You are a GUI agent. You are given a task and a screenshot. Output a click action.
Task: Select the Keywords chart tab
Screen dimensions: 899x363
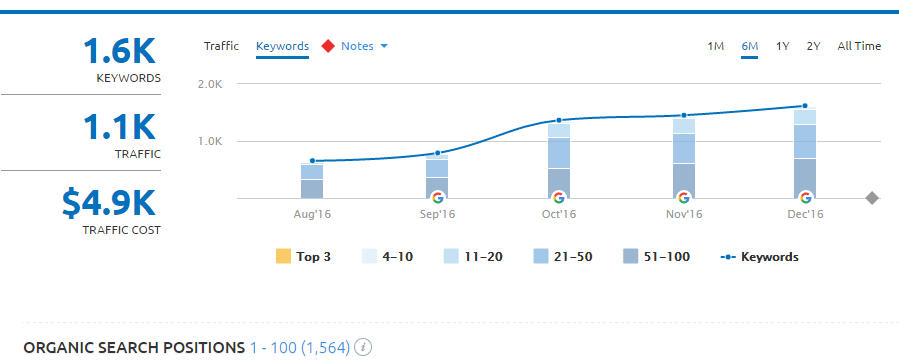coord(282,46)
